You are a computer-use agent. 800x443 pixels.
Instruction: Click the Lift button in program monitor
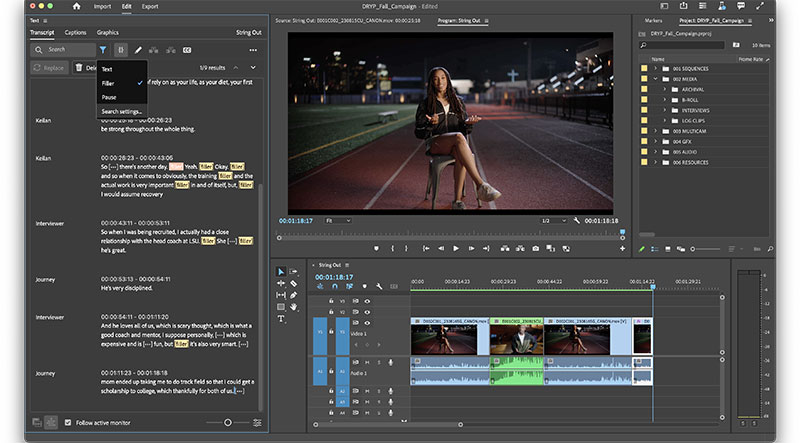coord(505,249)
